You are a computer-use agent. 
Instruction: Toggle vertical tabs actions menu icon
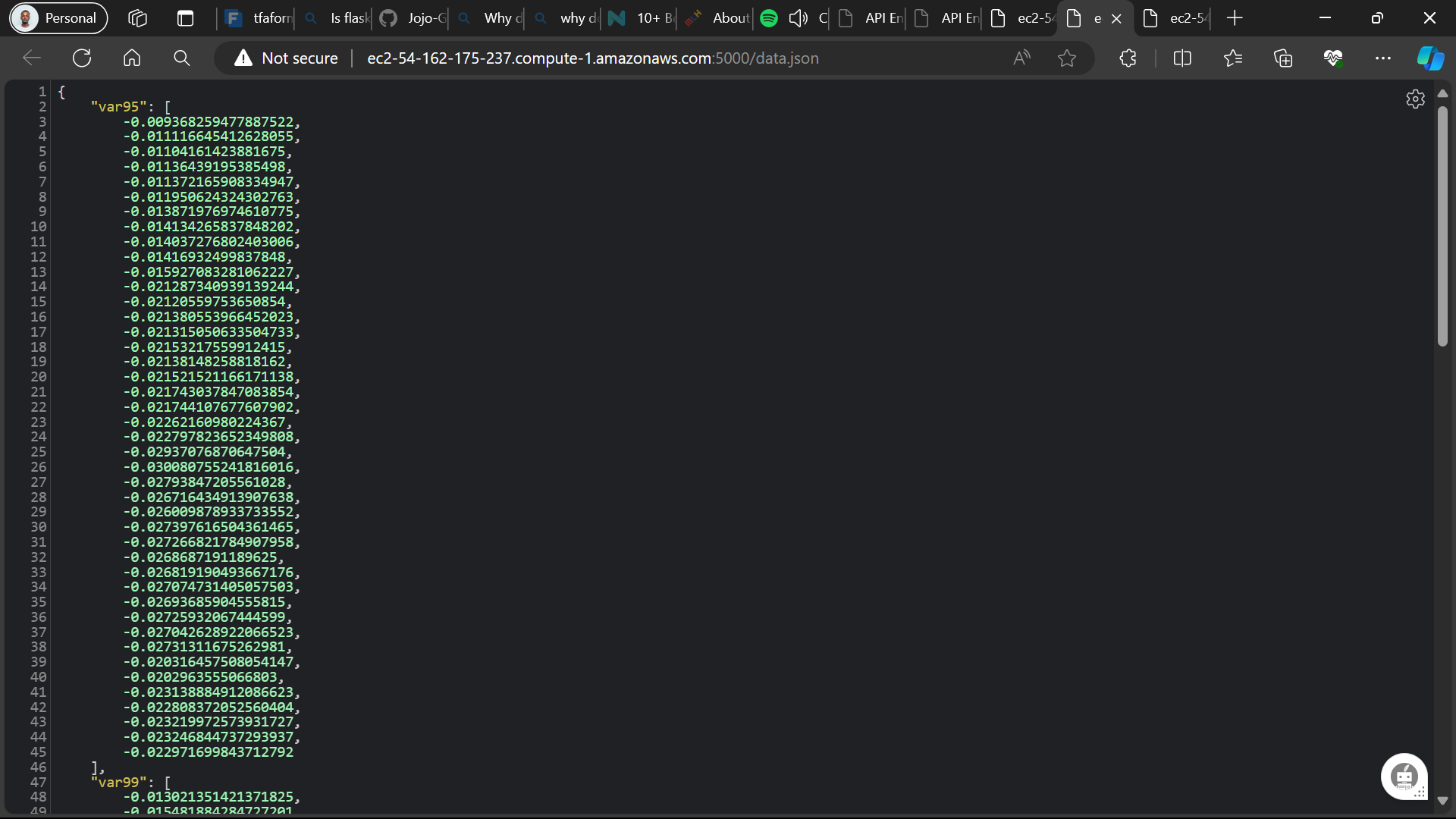tap(185, 18)
